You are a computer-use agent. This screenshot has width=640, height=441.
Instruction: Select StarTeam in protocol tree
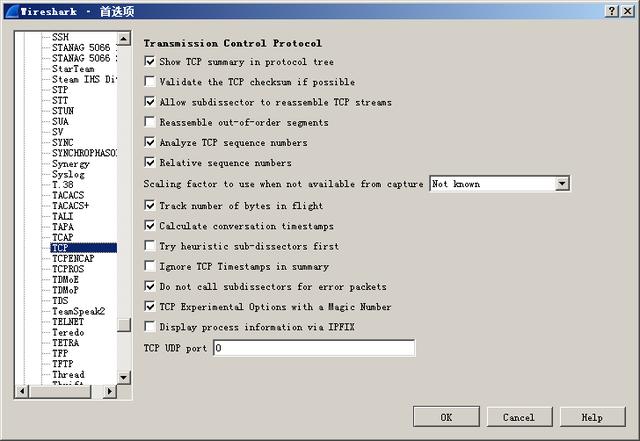tap(73, 69)
